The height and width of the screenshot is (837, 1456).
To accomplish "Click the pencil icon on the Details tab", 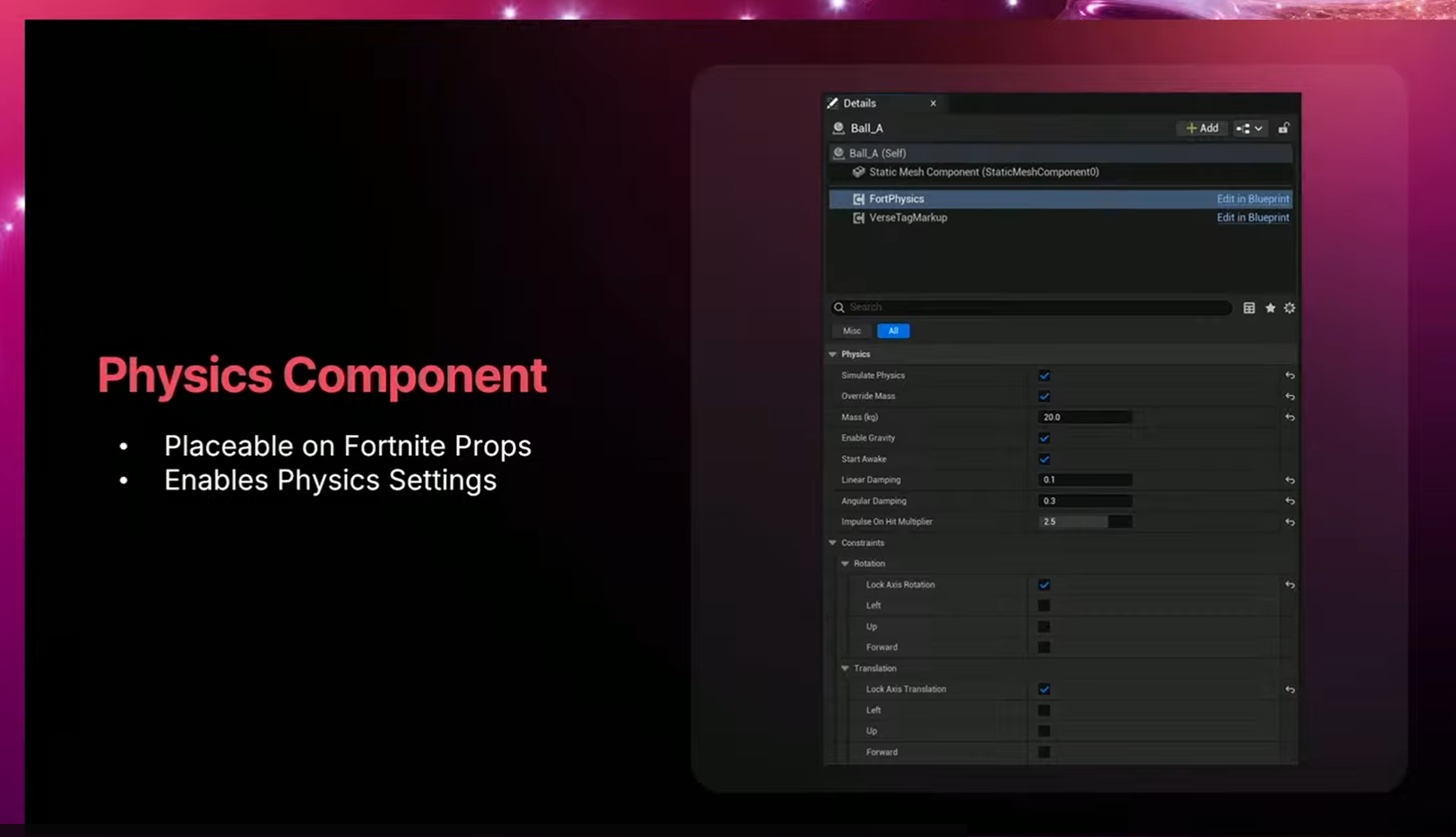I will [832, 103].
